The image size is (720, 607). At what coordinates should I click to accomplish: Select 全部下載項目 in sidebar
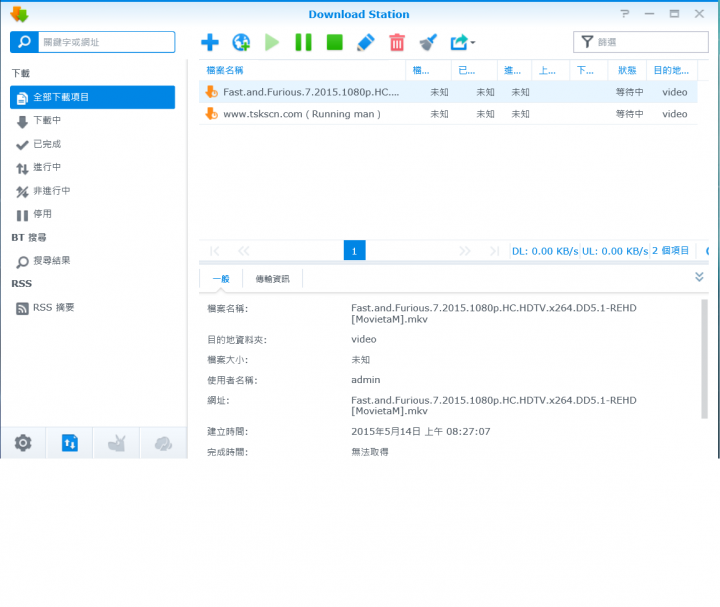click(x=92, y=97)
